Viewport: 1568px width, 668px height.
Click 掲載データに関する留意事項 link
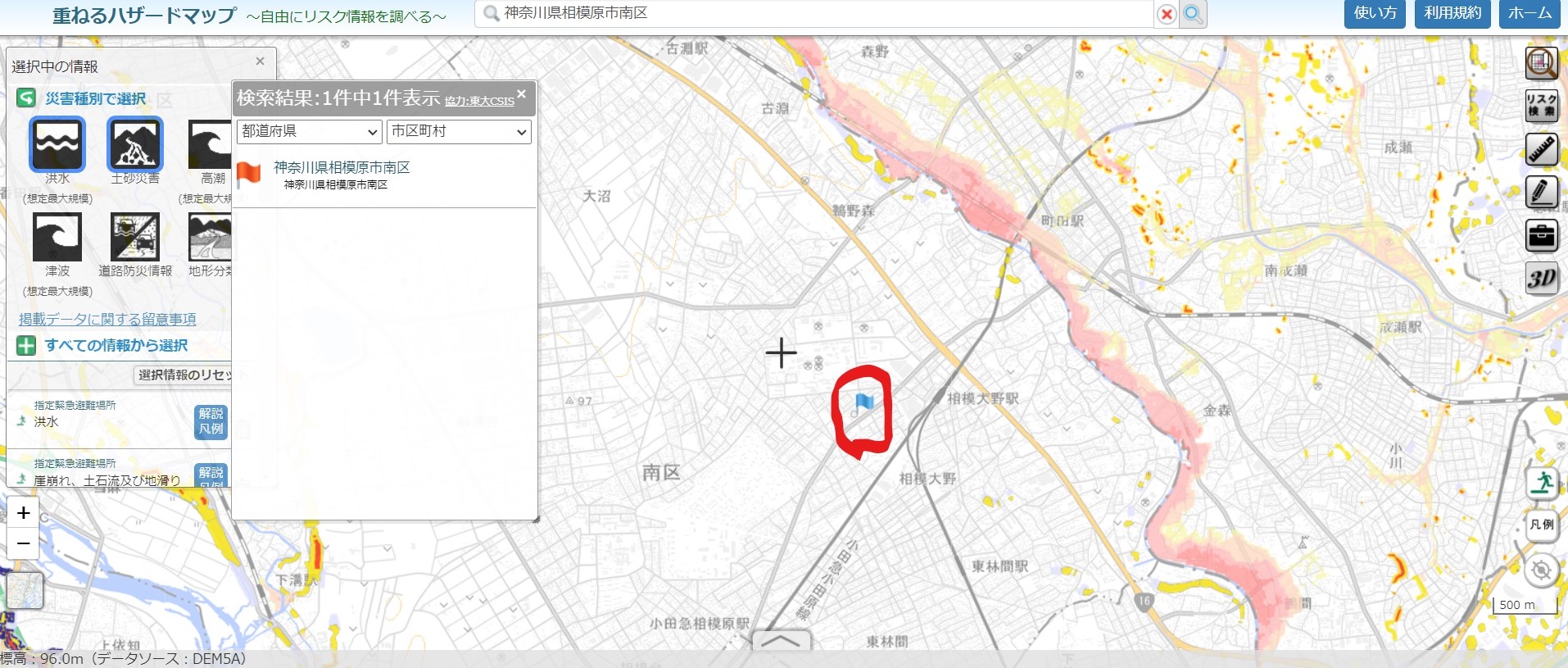(x=107, y=319)
